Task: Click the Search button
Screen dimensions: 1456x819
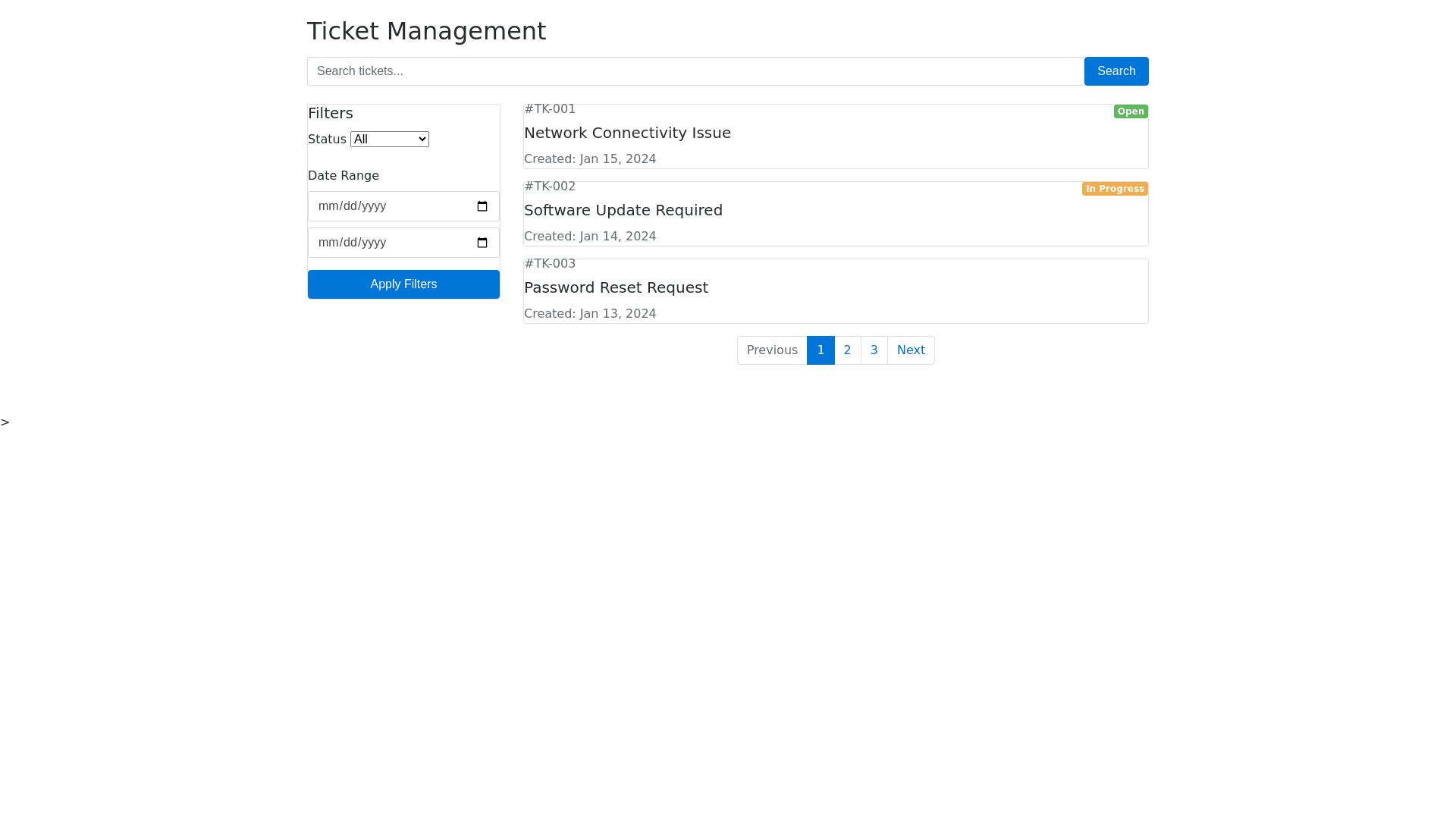Action: pyautogui.click(x=1116, y=71)
